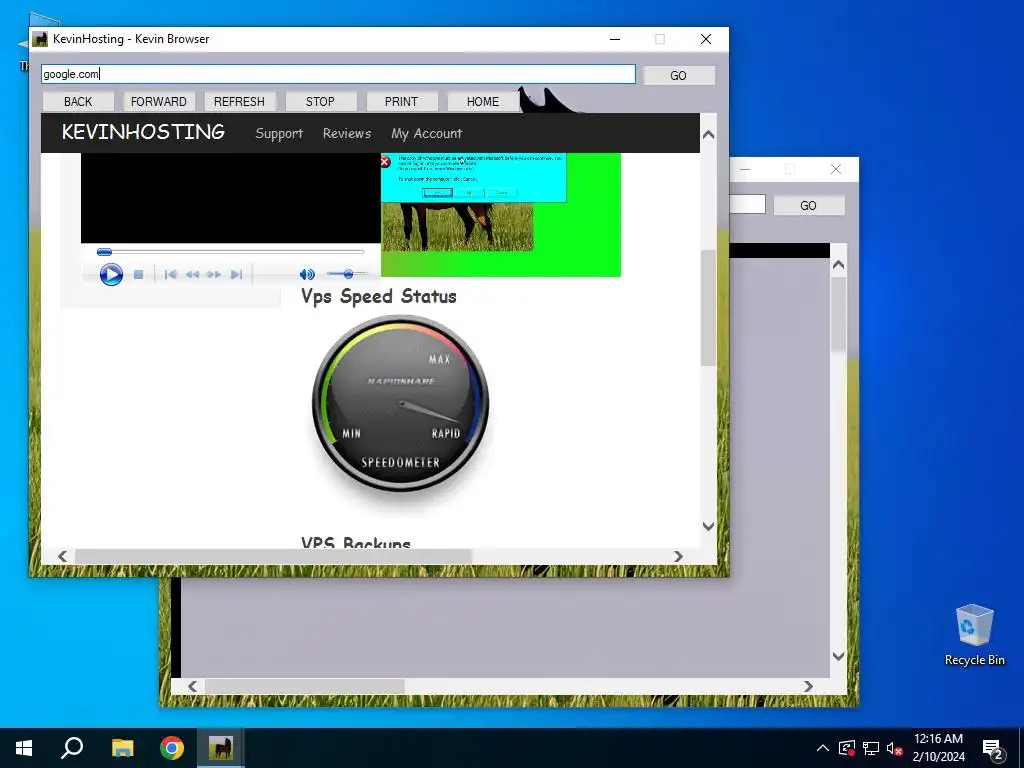
Task: Stop the embedded media player
Action: pos(138,275)
